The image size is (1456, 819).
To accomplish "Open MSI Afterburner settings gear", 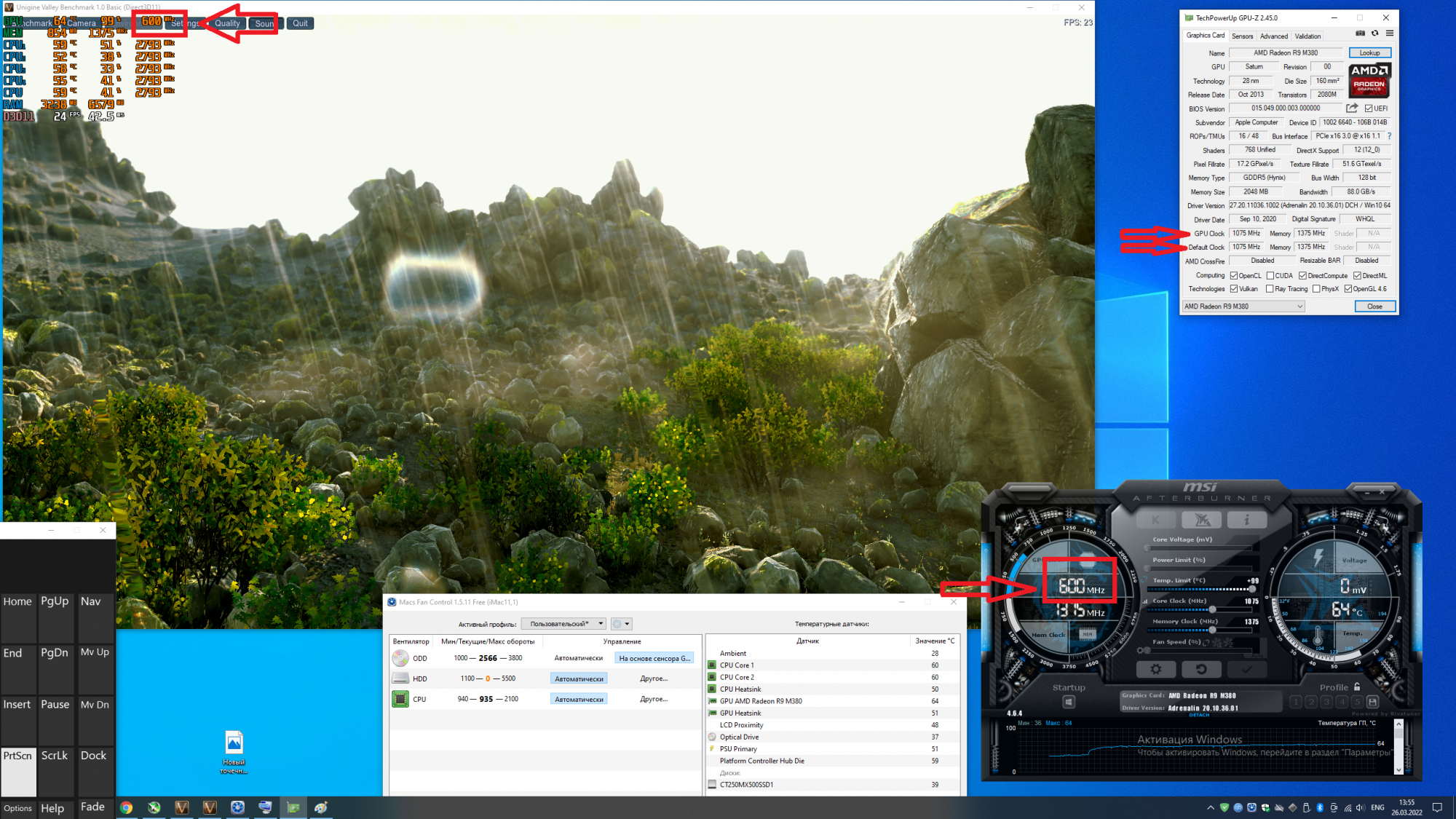I will click(1155, 669).
